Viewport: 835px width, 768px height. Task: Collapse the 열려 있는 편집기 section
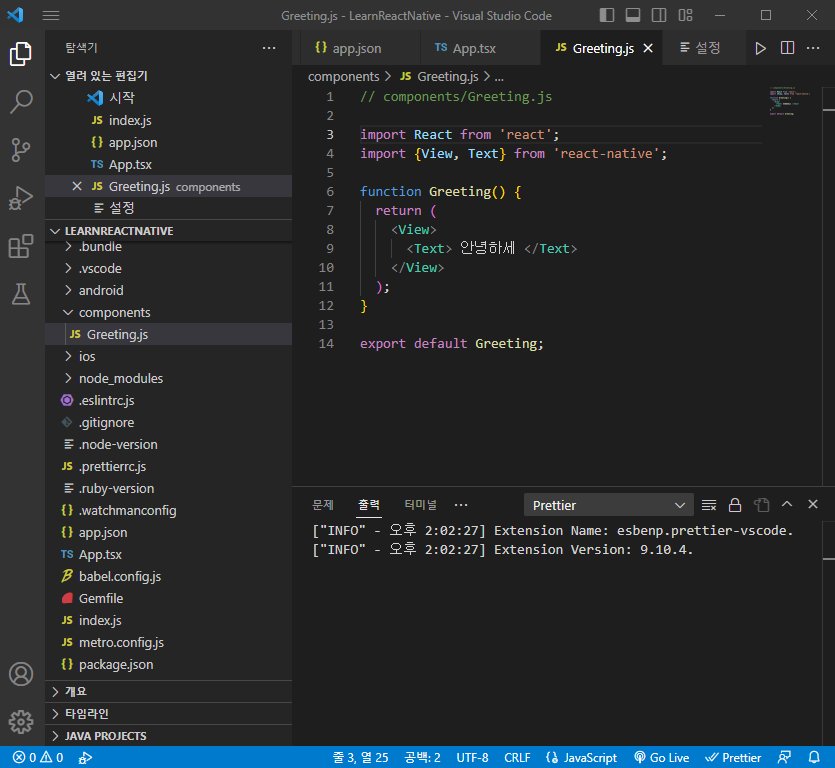168,76
